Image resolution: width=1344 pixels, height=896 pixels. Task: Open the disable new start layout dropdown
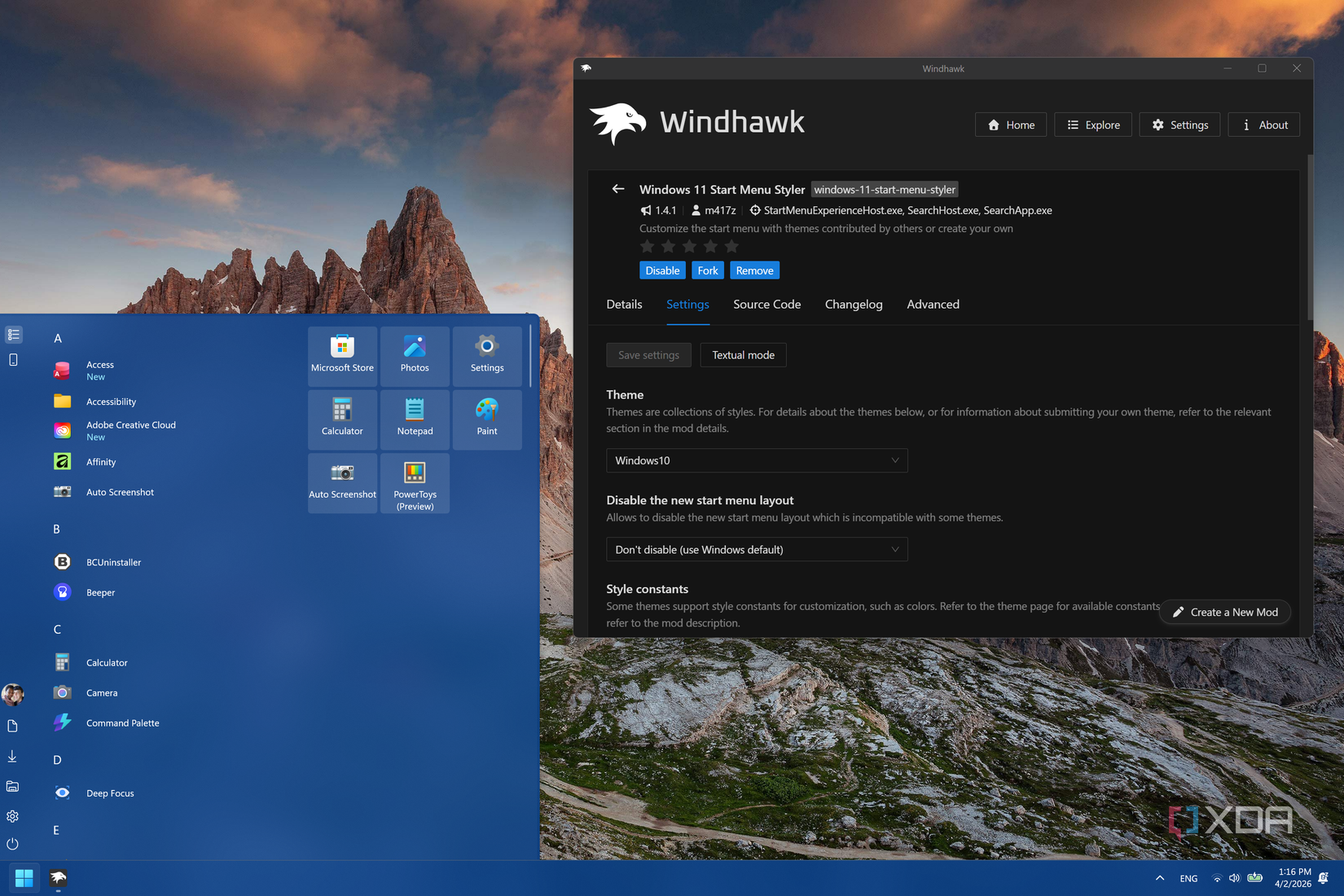[x=757, y=550]
